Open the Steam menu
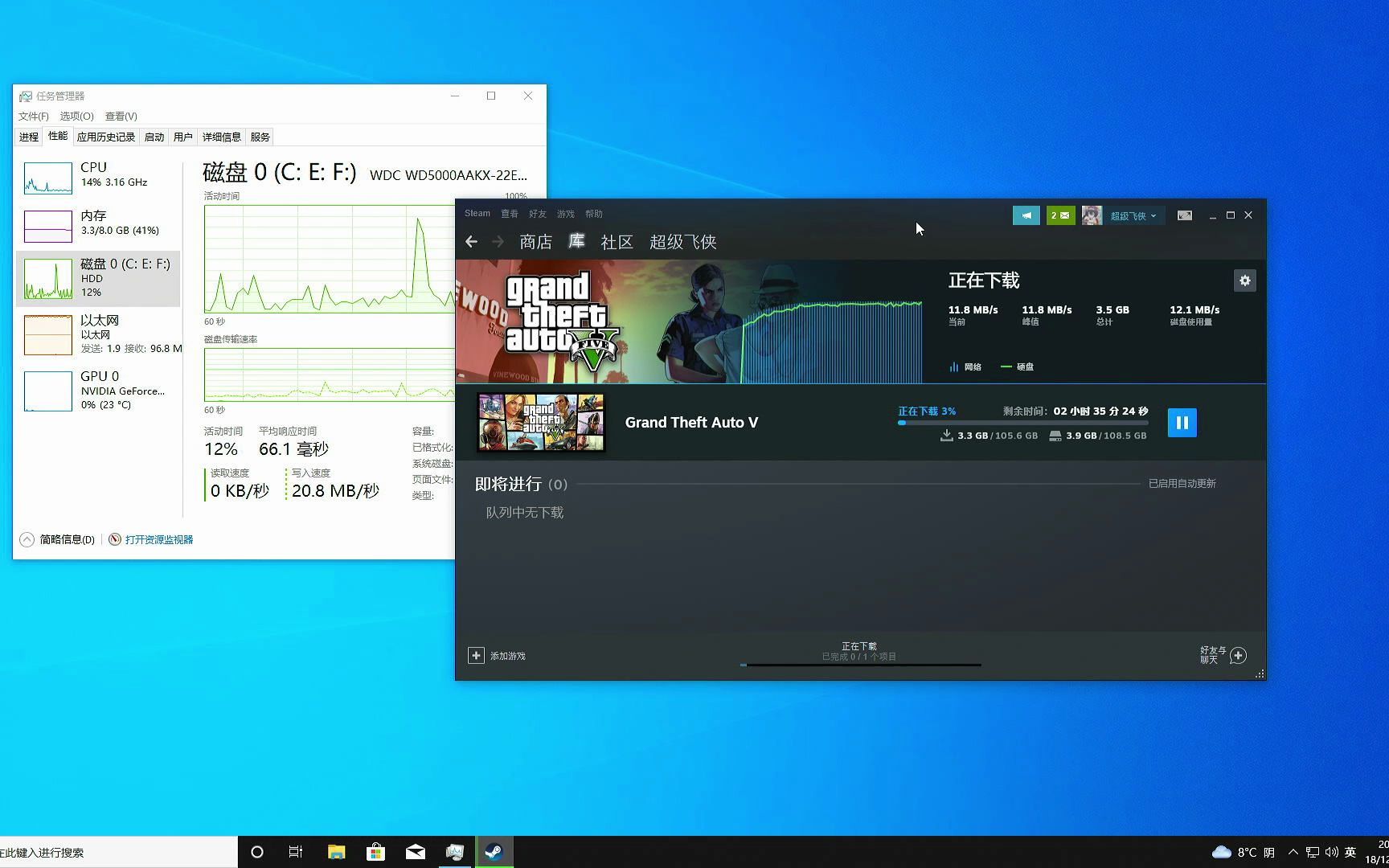1389x868 pixels. point(477,214)
